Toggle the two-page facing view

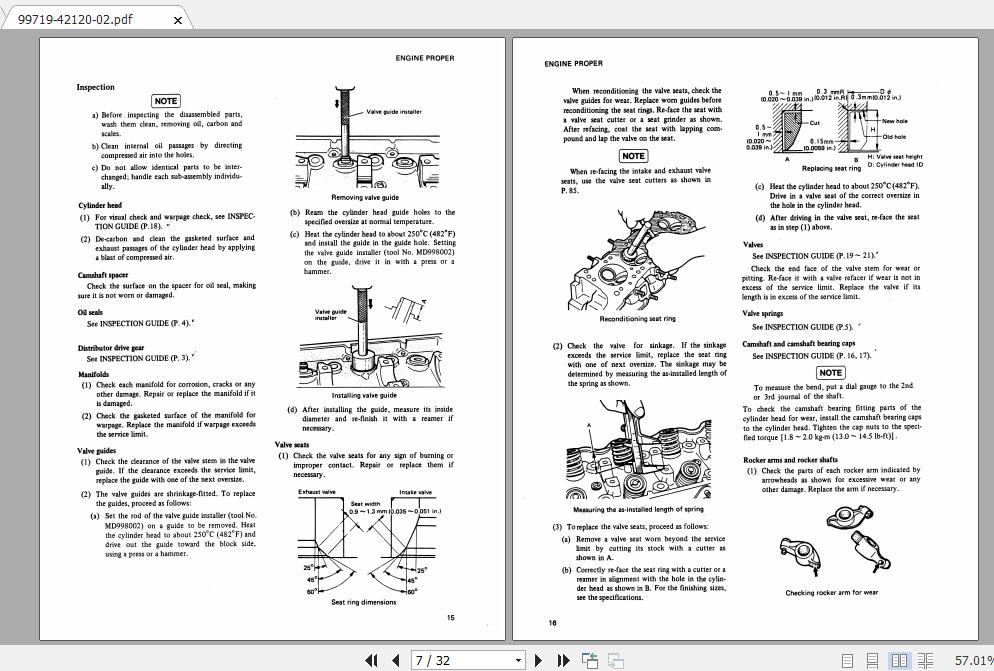tap(900, 660)
